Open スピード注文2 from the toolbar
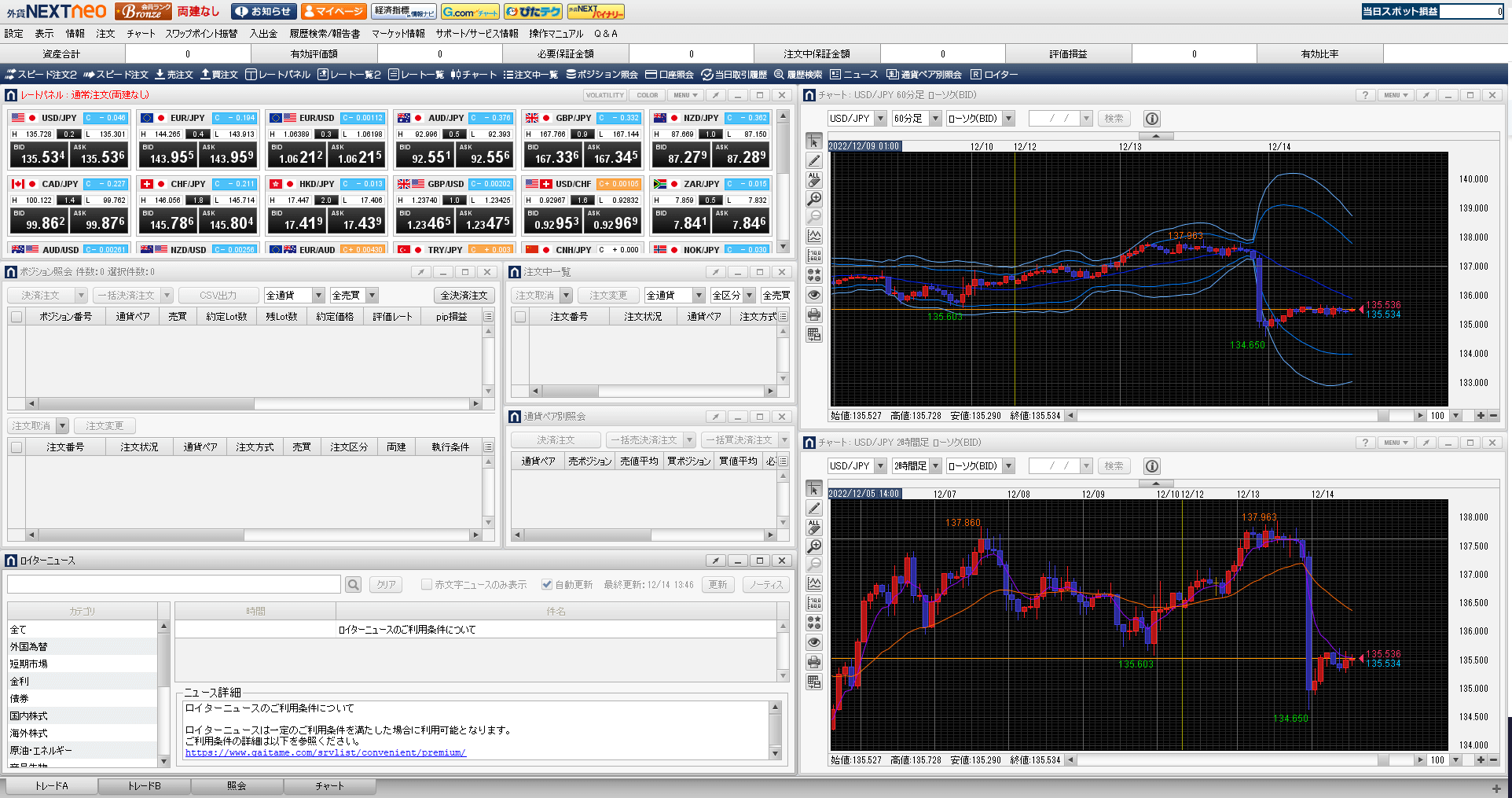Screen dimensions: 1512x798 coord(41,75)
